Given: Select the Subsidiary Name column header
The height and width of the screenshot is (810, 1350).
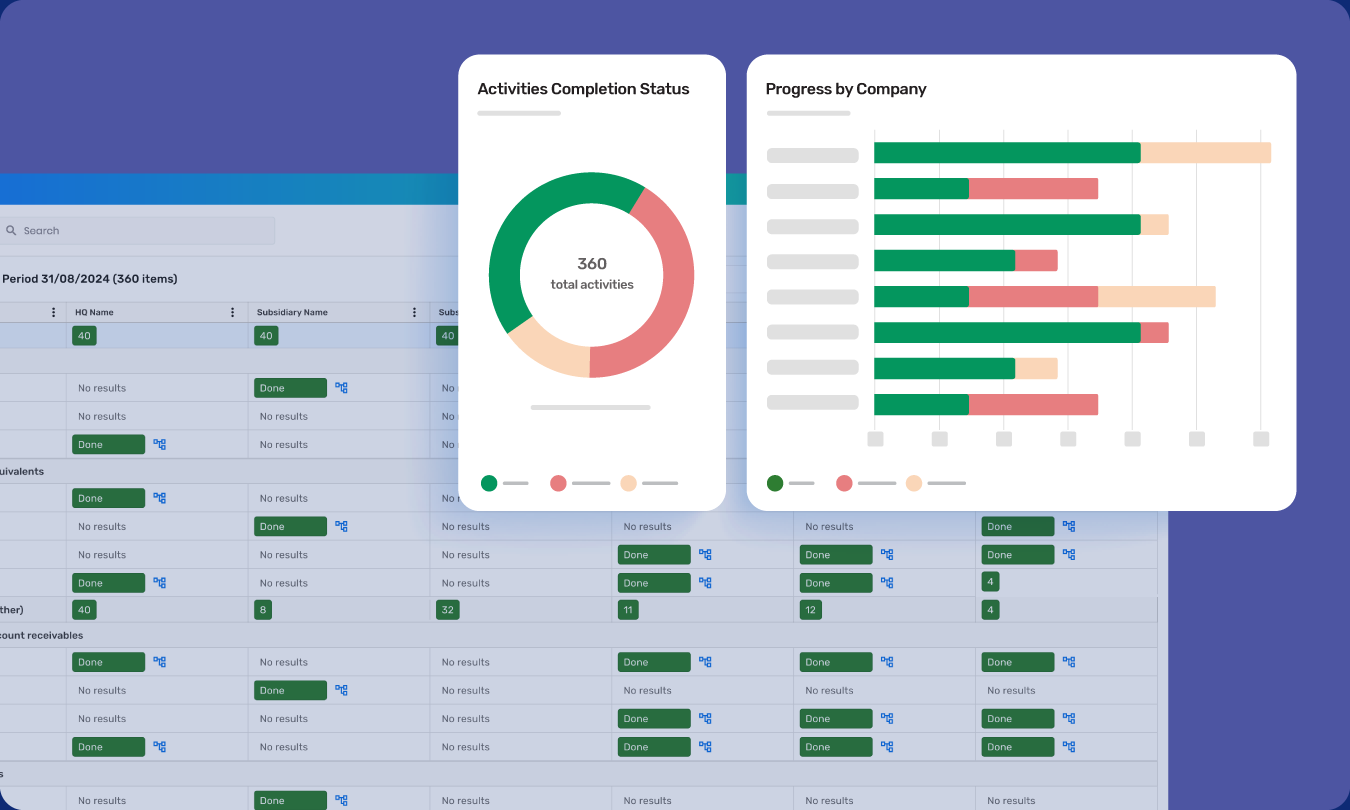Looking at the screenshot, I should 292,312.
